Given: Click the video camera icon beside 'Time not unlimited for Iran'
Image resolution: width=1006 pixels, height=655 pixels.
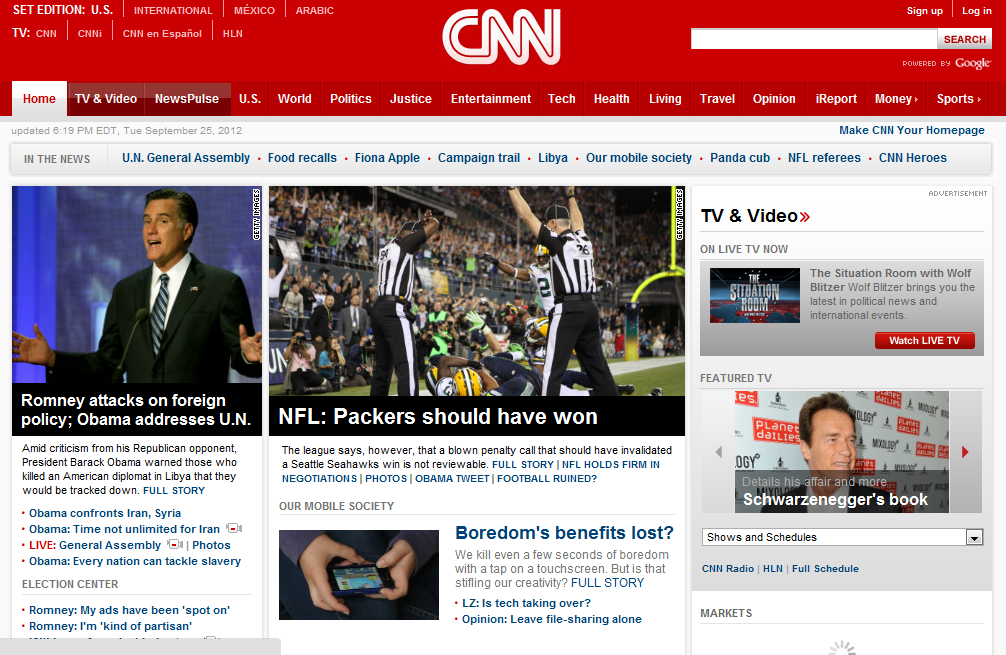Looking at the screenshot, I should click(x=234, y=529).
